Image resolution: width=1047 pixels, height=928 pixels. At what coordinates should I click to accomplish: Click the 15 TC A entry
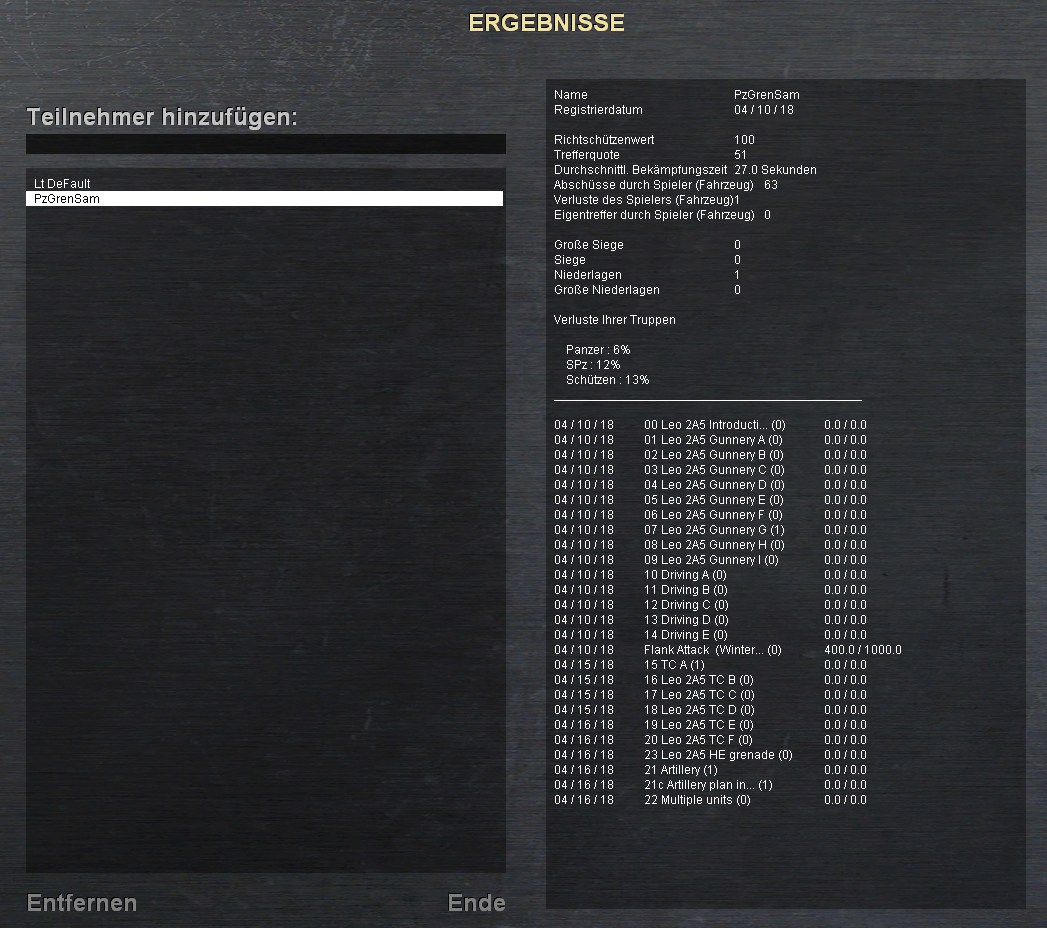point(674,665)
